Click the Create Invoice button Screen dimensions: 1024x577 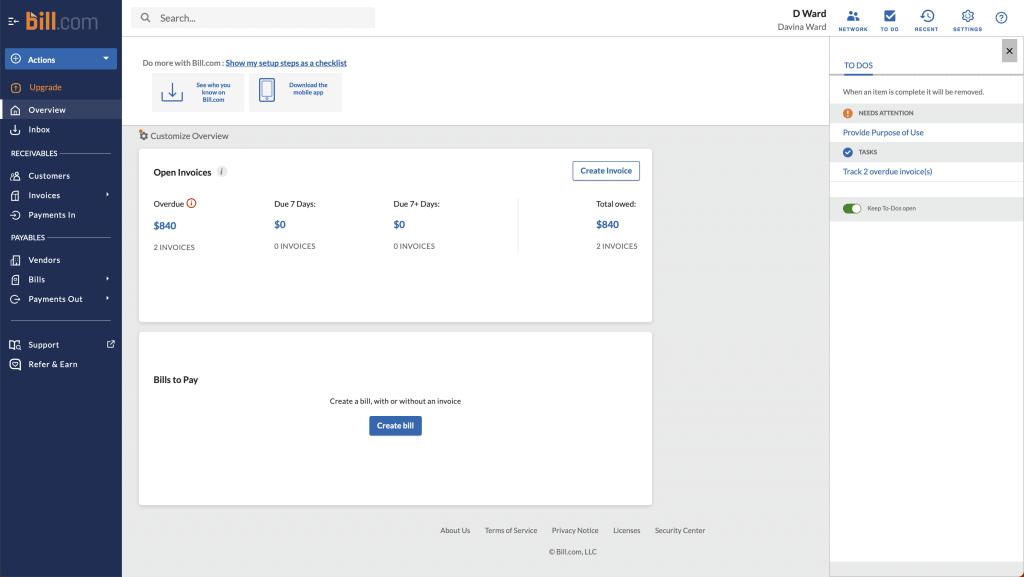coord(606,171)
